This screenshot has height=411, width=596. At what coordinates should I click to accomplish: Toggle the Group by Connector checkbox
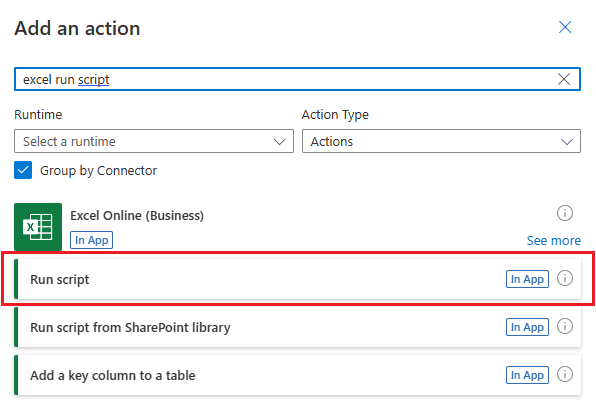tap(23, 170)
